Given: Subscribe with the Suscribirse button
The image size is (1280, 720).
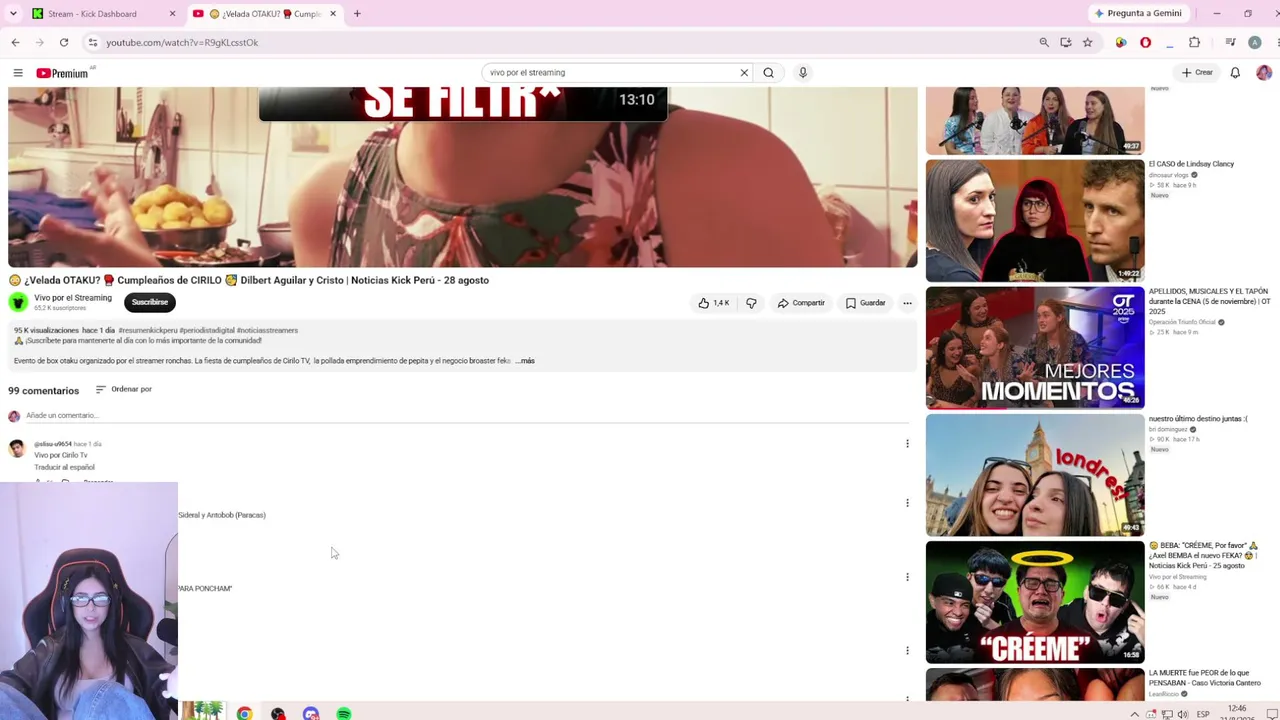Looking at the screenshot, I should [150, 302].
